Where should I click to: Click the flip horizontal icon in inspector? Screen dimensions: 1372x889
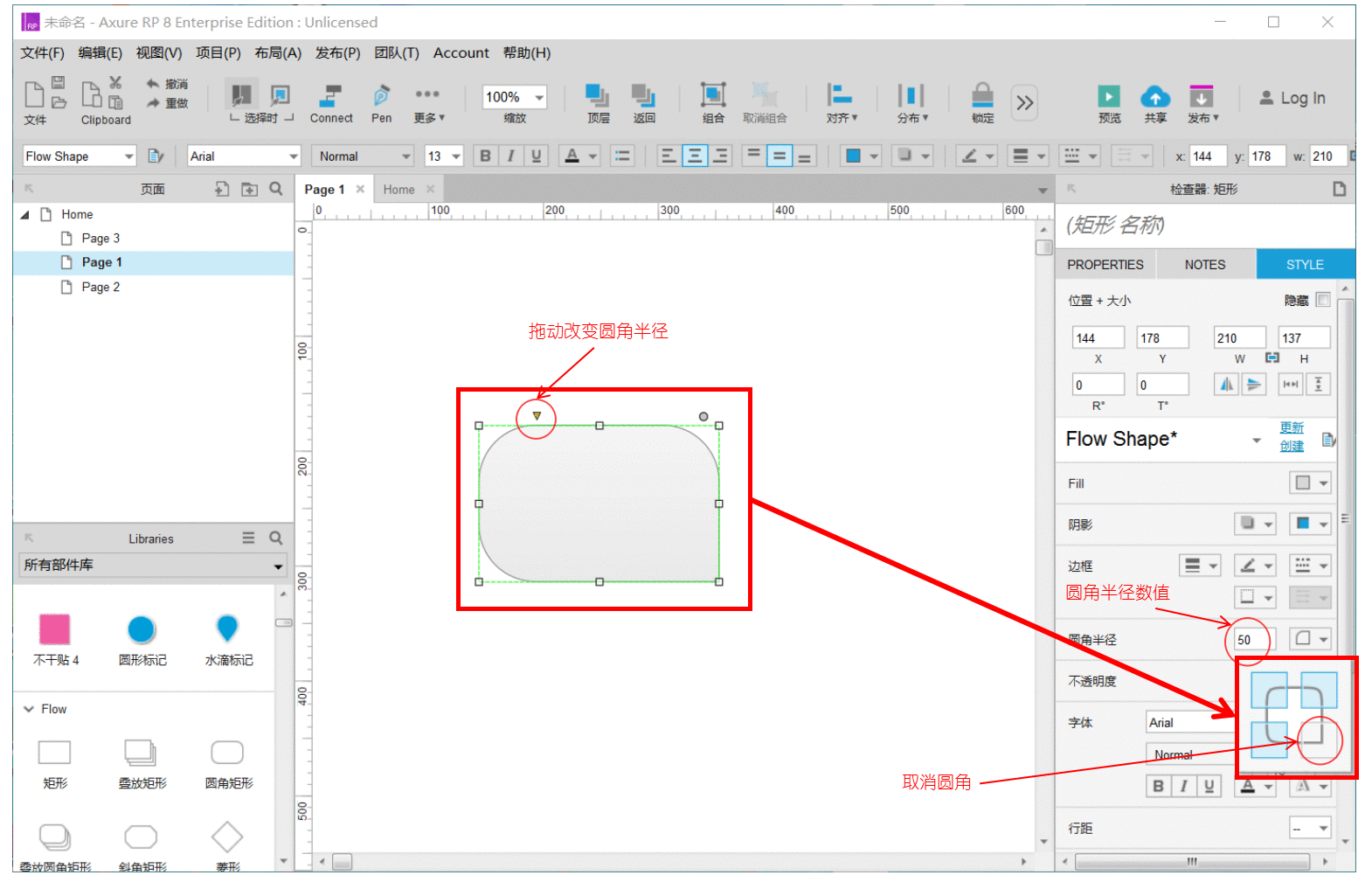click(x=1227, y=385)
